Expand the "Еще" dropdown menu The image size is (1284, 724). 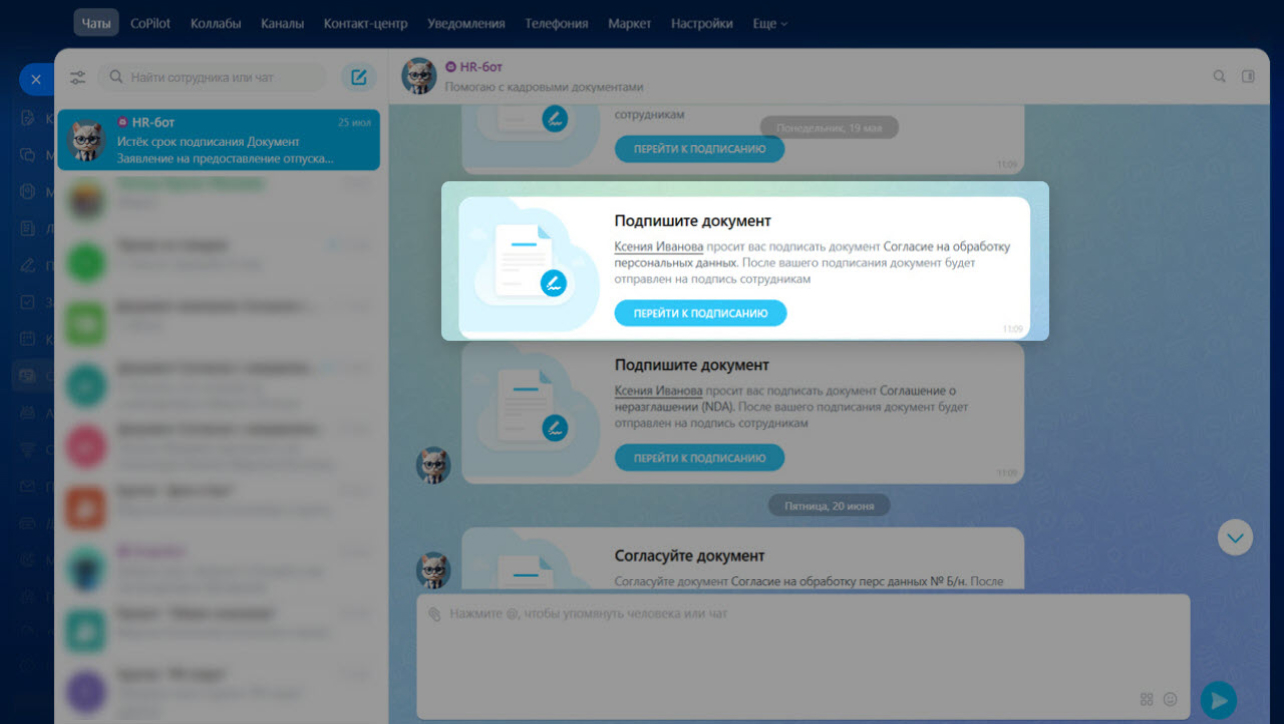point(769,23)
